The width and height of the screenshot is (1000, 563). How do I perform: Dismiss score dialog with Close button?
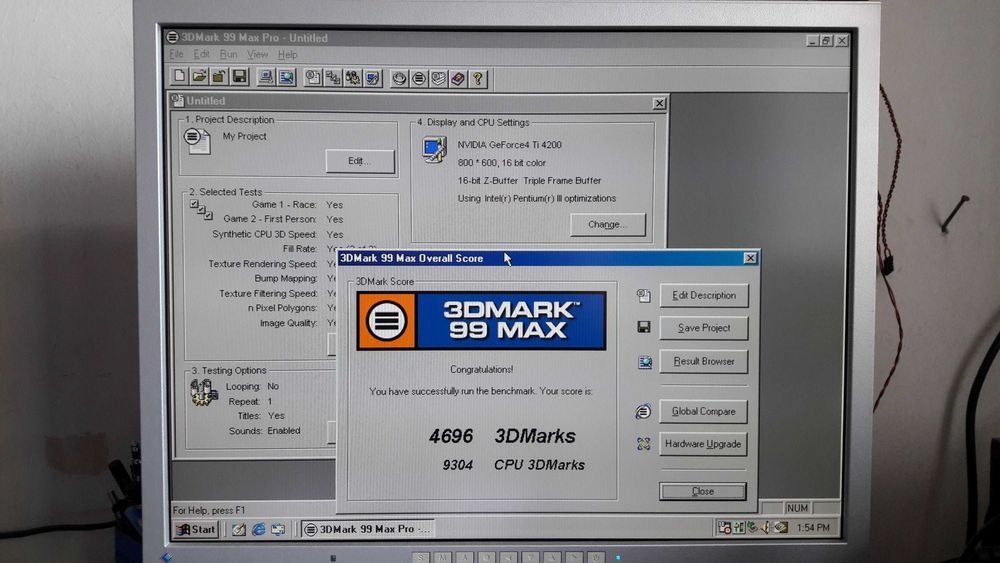pos(703,491)
